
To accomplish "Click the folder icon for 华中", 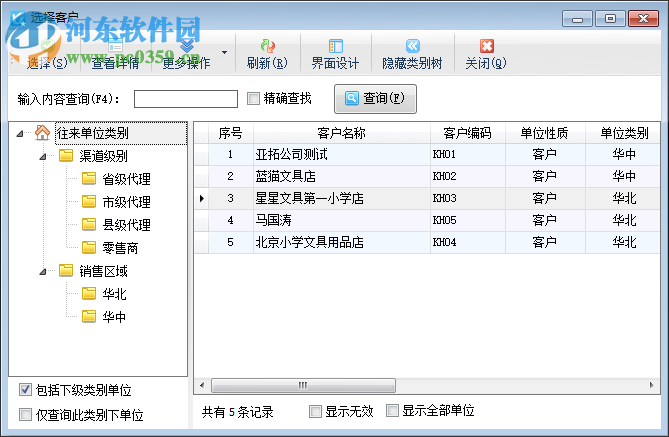I will click(89, 316).
